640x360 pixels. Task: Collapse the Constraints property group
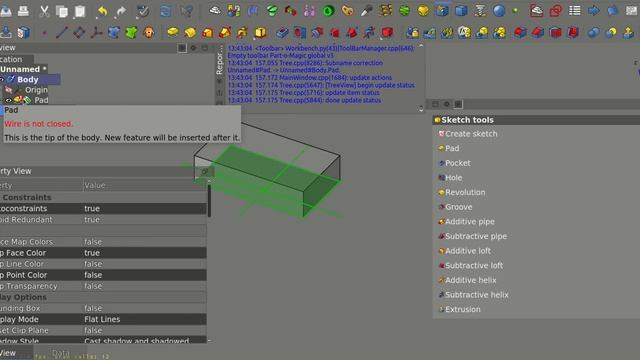click(27, 198)
